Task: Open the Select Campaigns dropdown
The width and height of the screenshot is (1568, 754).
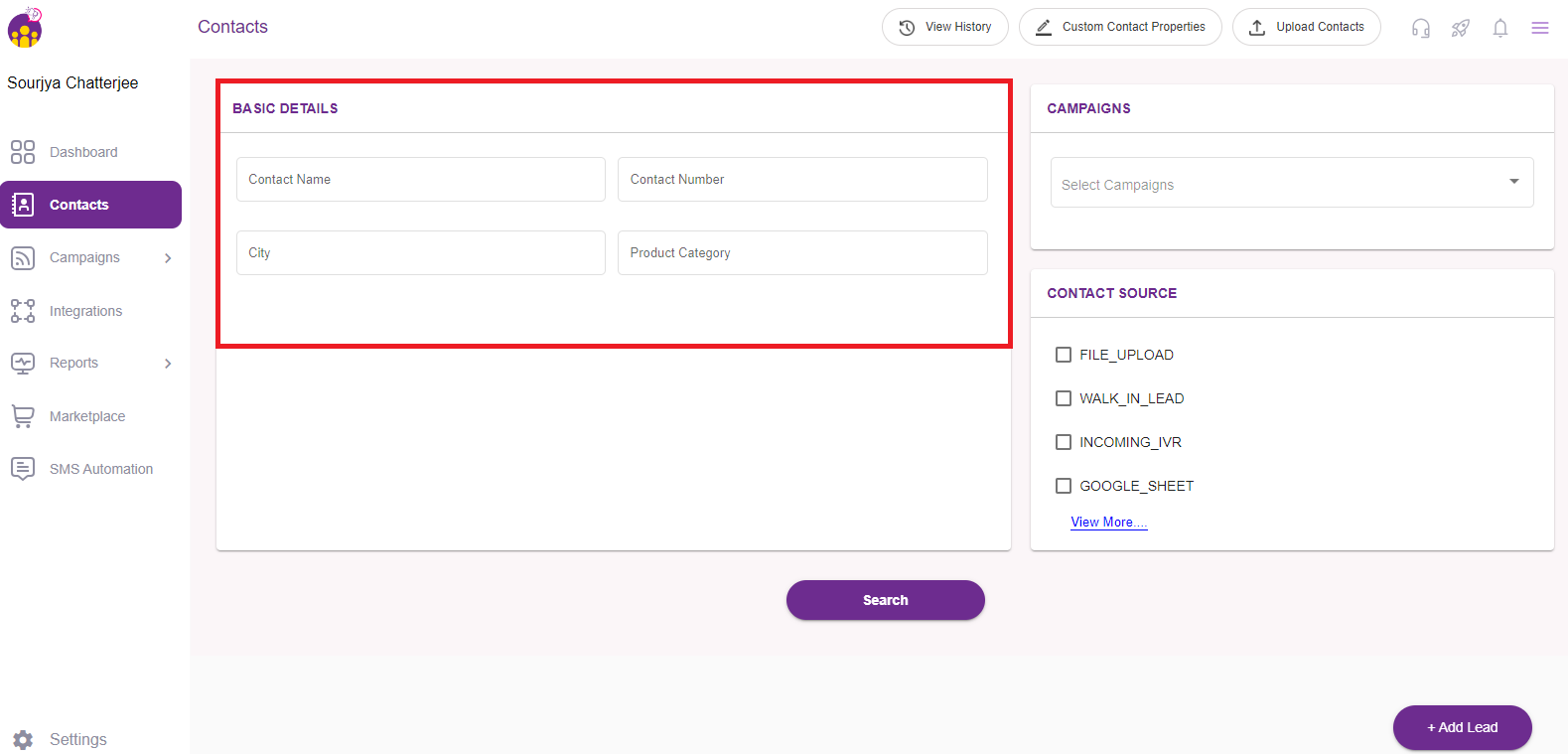Action: pos(1291,183)
